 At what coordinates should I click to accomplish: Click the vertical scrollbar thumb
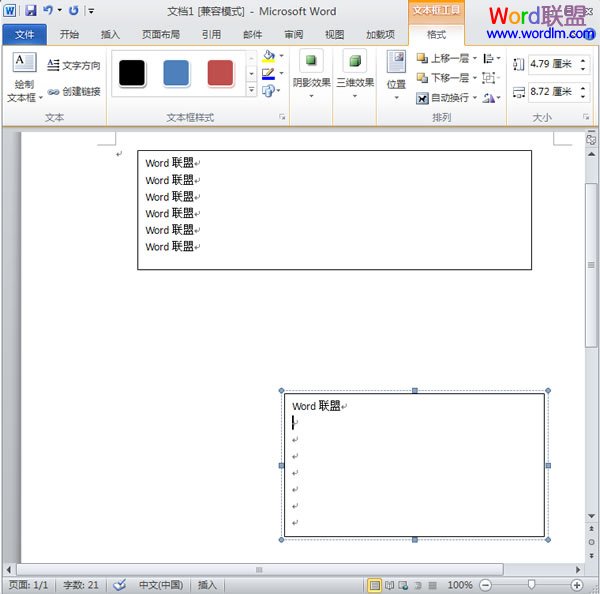click(x=591, y=265)
